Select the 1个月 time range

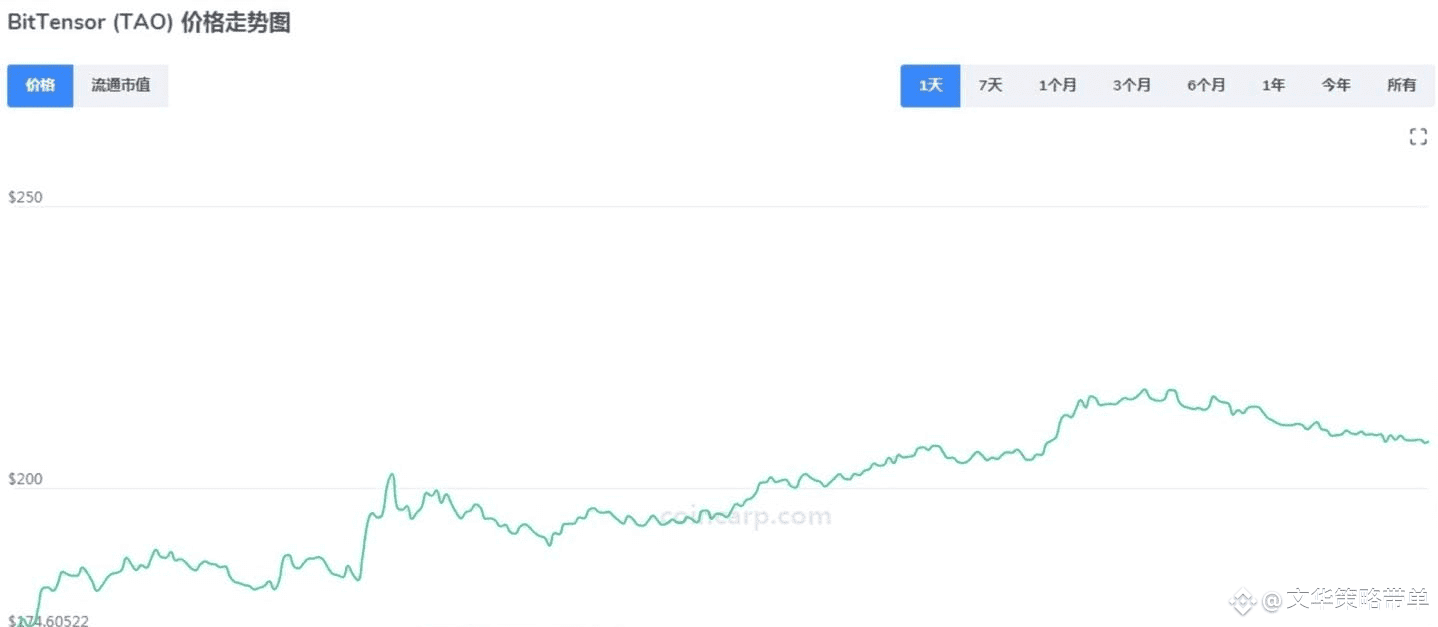tap(1057, 86)
